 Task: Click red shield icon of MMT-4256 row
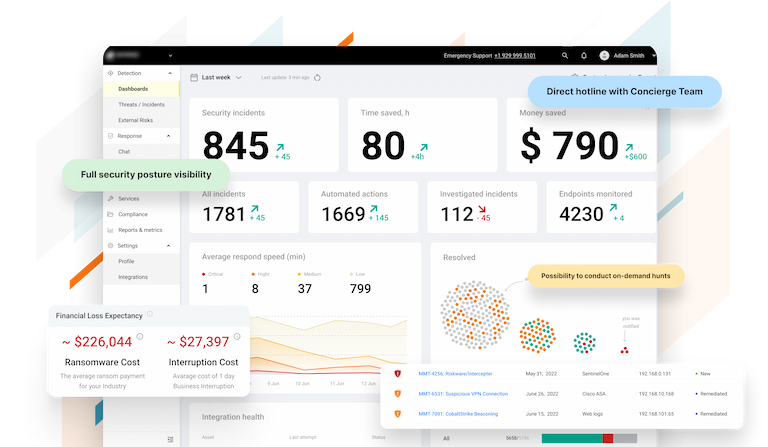pyautogui.click(x=398, y=374)
